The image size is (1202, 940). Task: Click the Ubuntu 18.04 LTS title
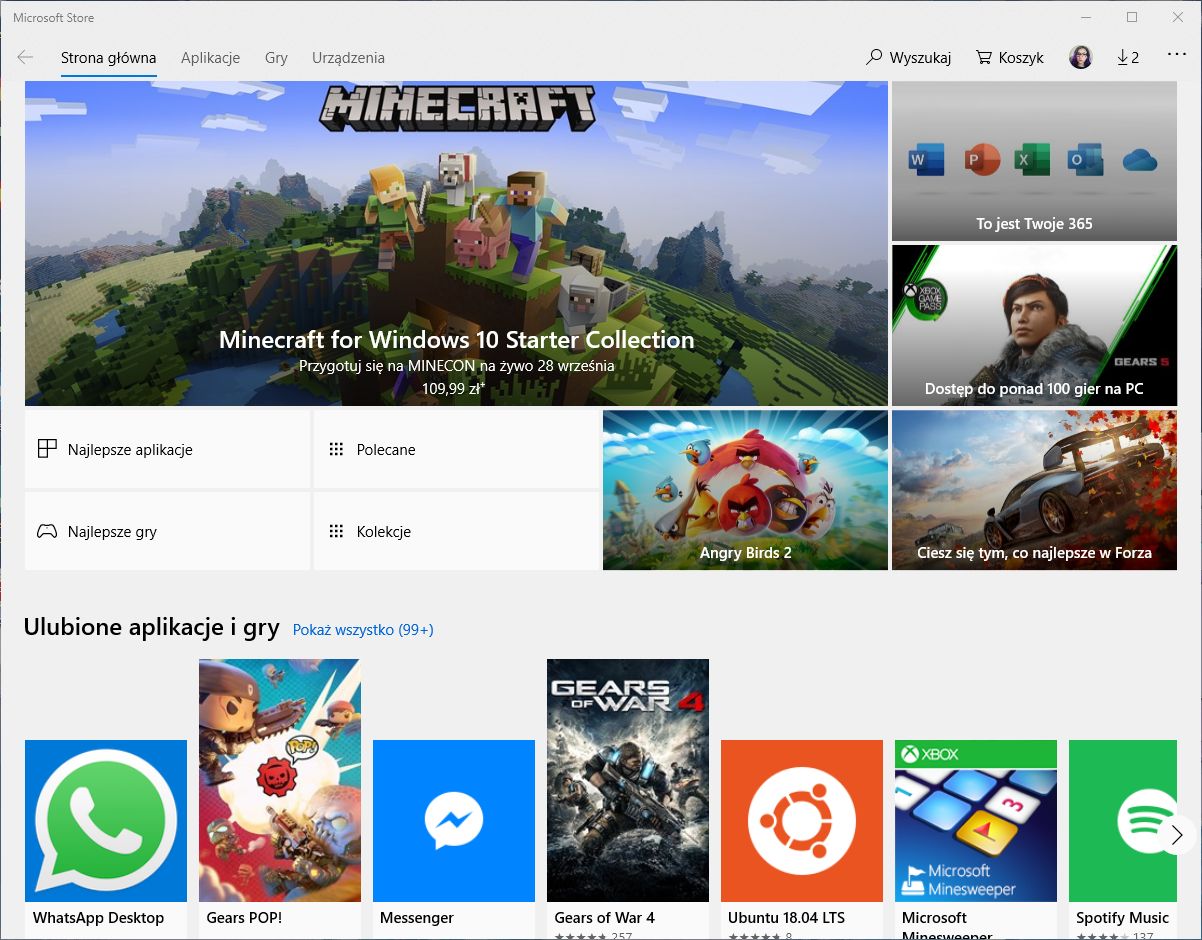[x=787, y=917]
